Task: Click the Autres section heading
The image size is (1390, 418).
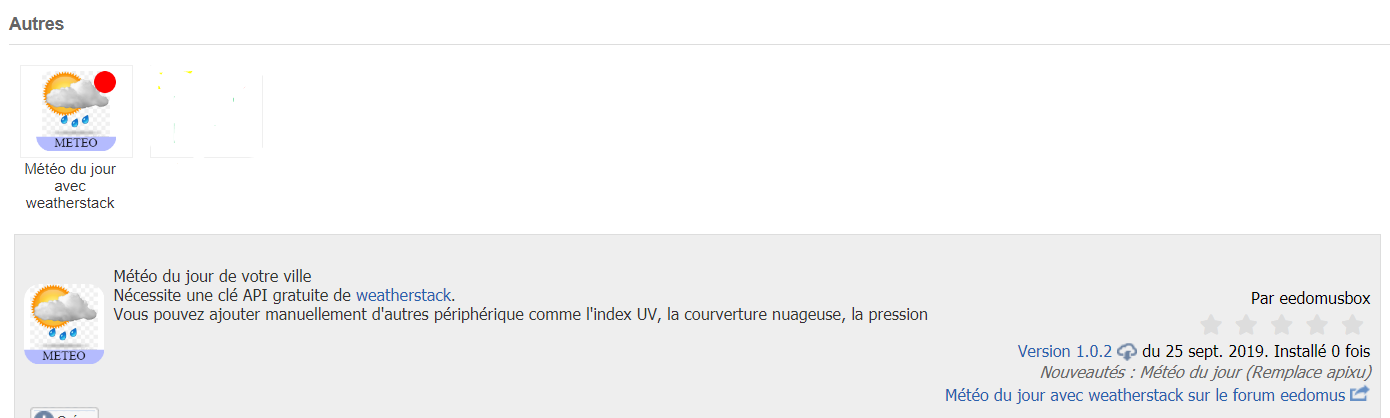Action: click(36, 23)
